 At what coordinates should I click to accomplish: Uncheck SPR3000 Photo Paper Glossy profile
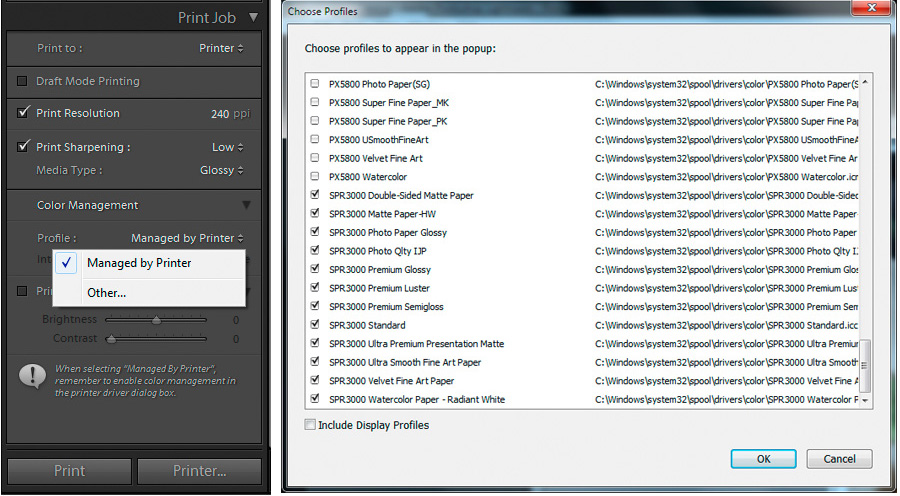pos(315,231)
